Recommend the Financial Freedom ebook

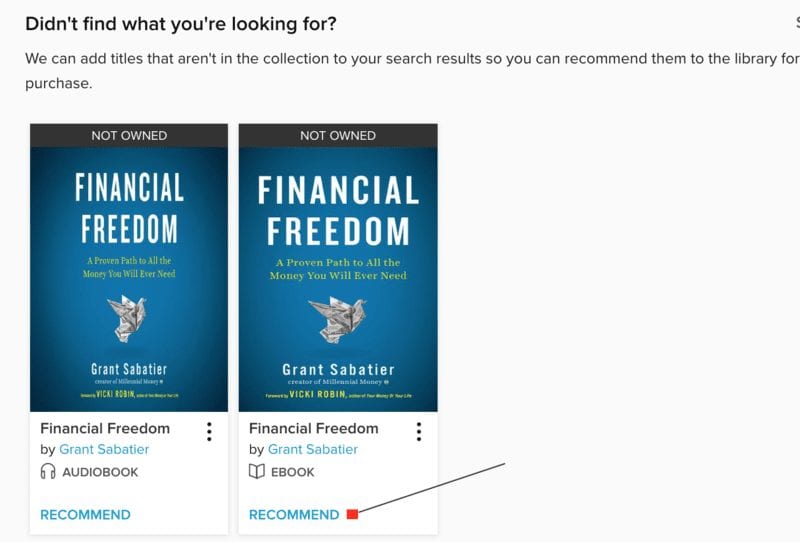click(x=294, y=514)
